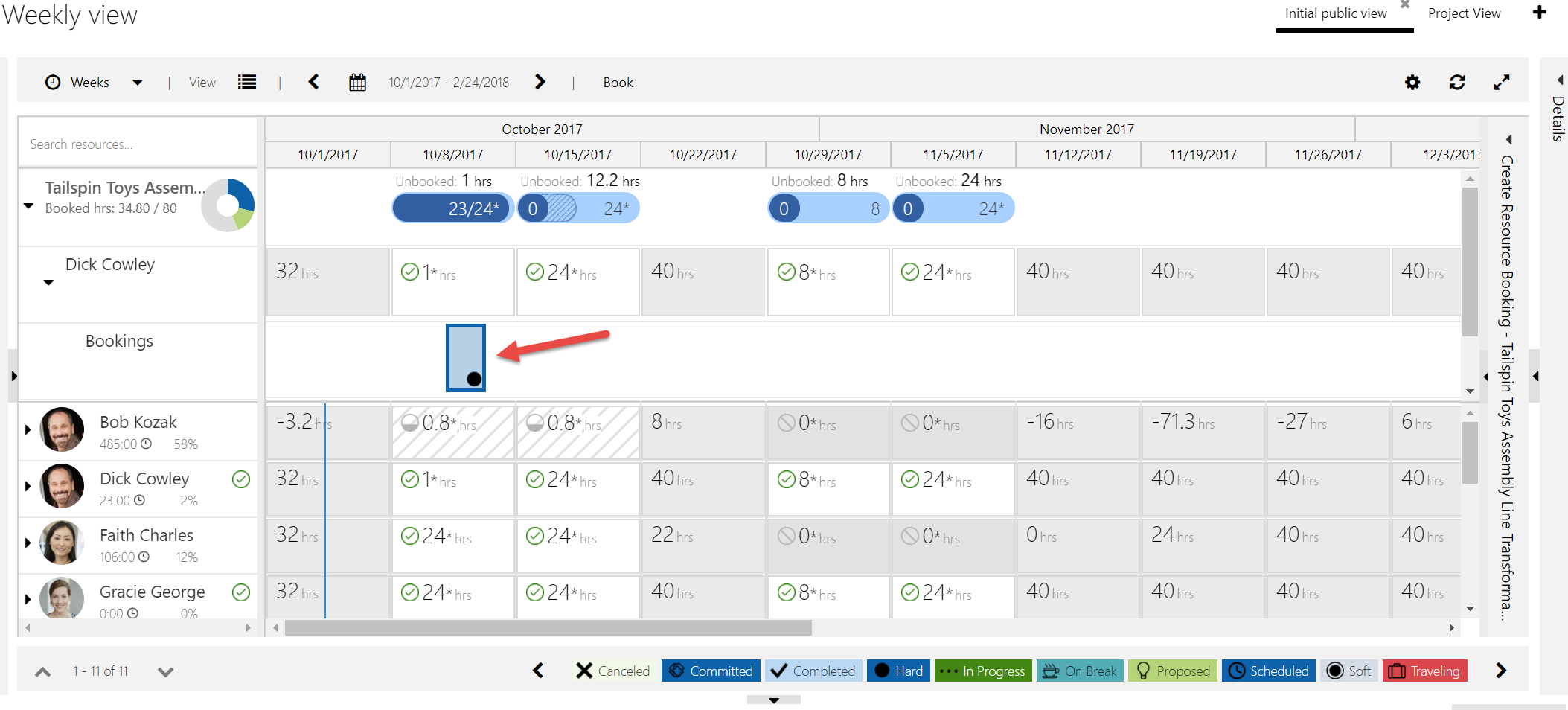Toggle the Traveling status legend filter

click(x=1425, y=671)
